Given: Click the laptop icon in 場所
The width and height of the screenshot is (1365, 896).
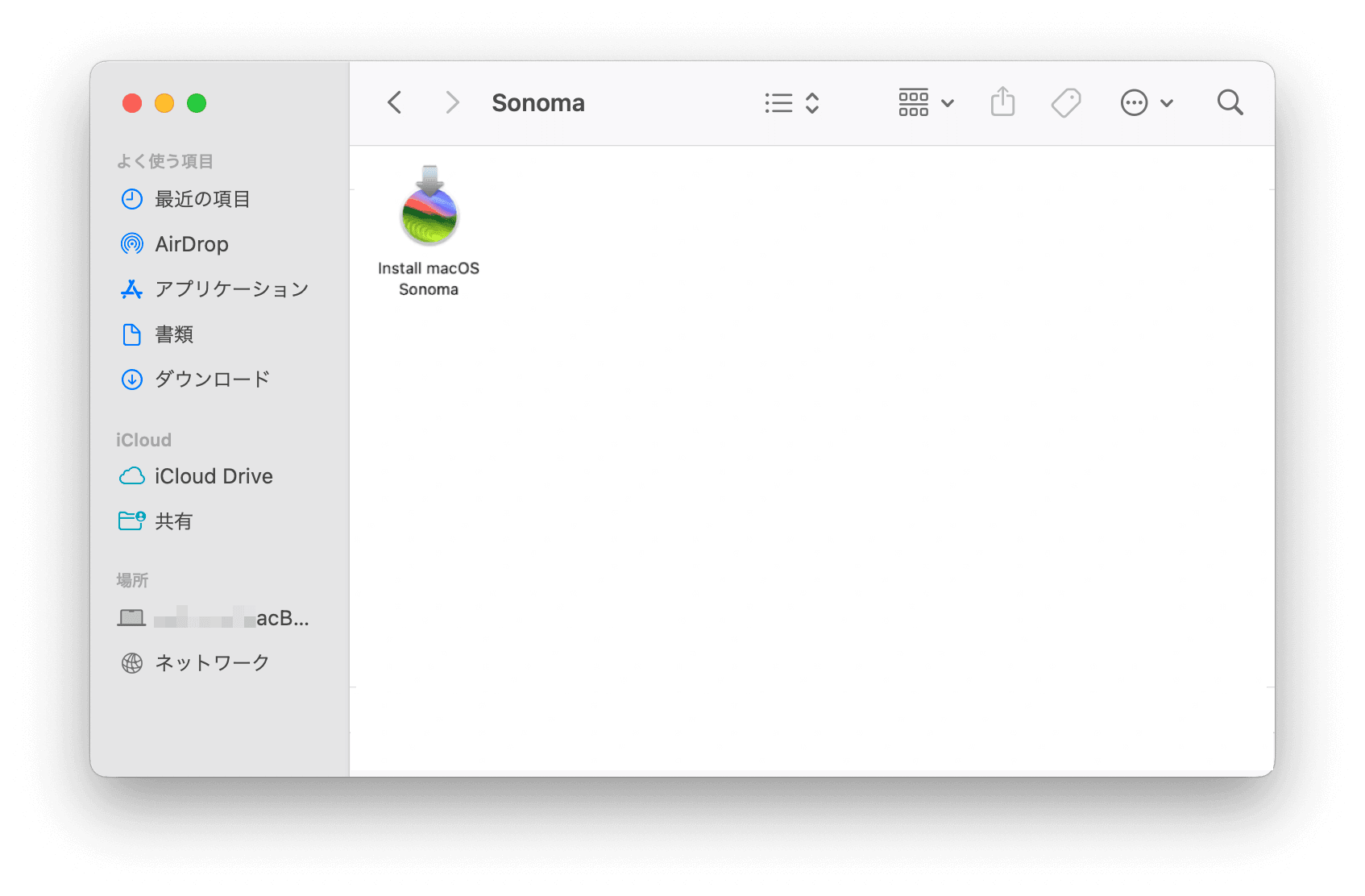Looking at the screenshot, I should [131, 618].
